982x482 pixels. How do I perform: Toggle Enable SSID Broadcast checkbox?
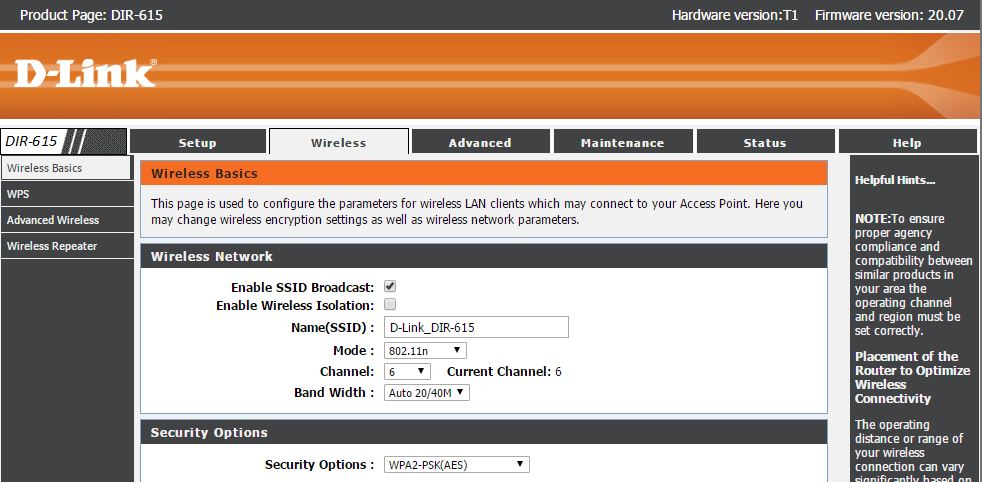pos(390,287)
